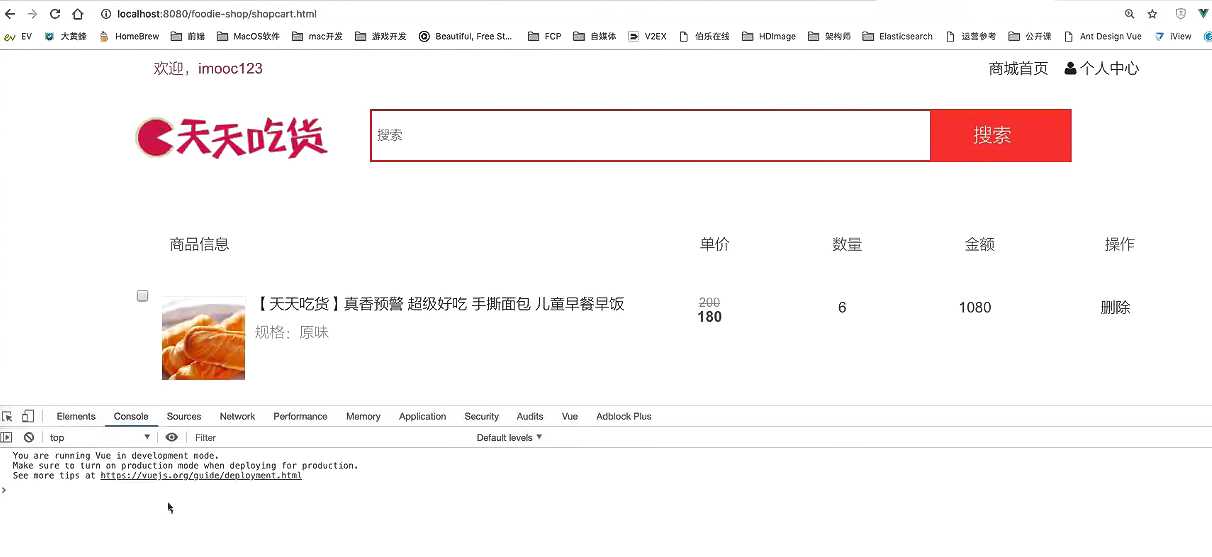The image size is (1212, 557).
Task: Open the HomeBrew bookmark
Action: tap(128, 36)
